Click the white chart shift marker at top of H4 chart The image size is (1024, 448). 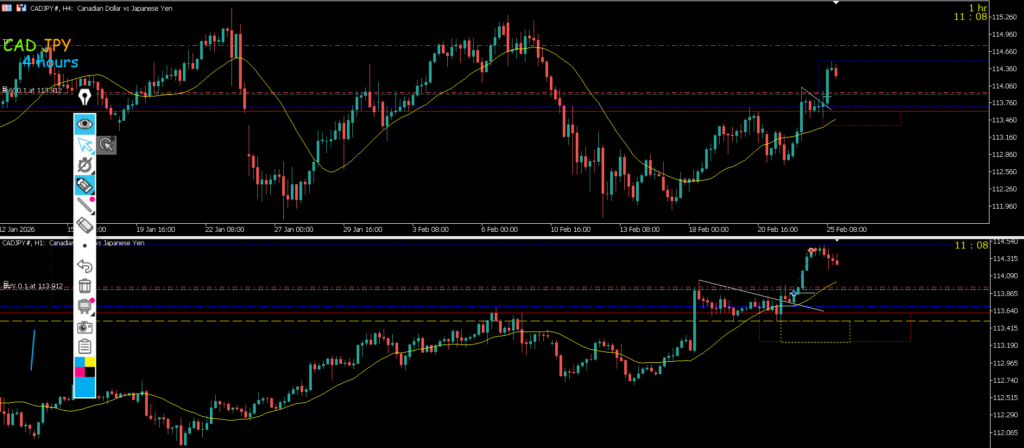click(835, 3)
